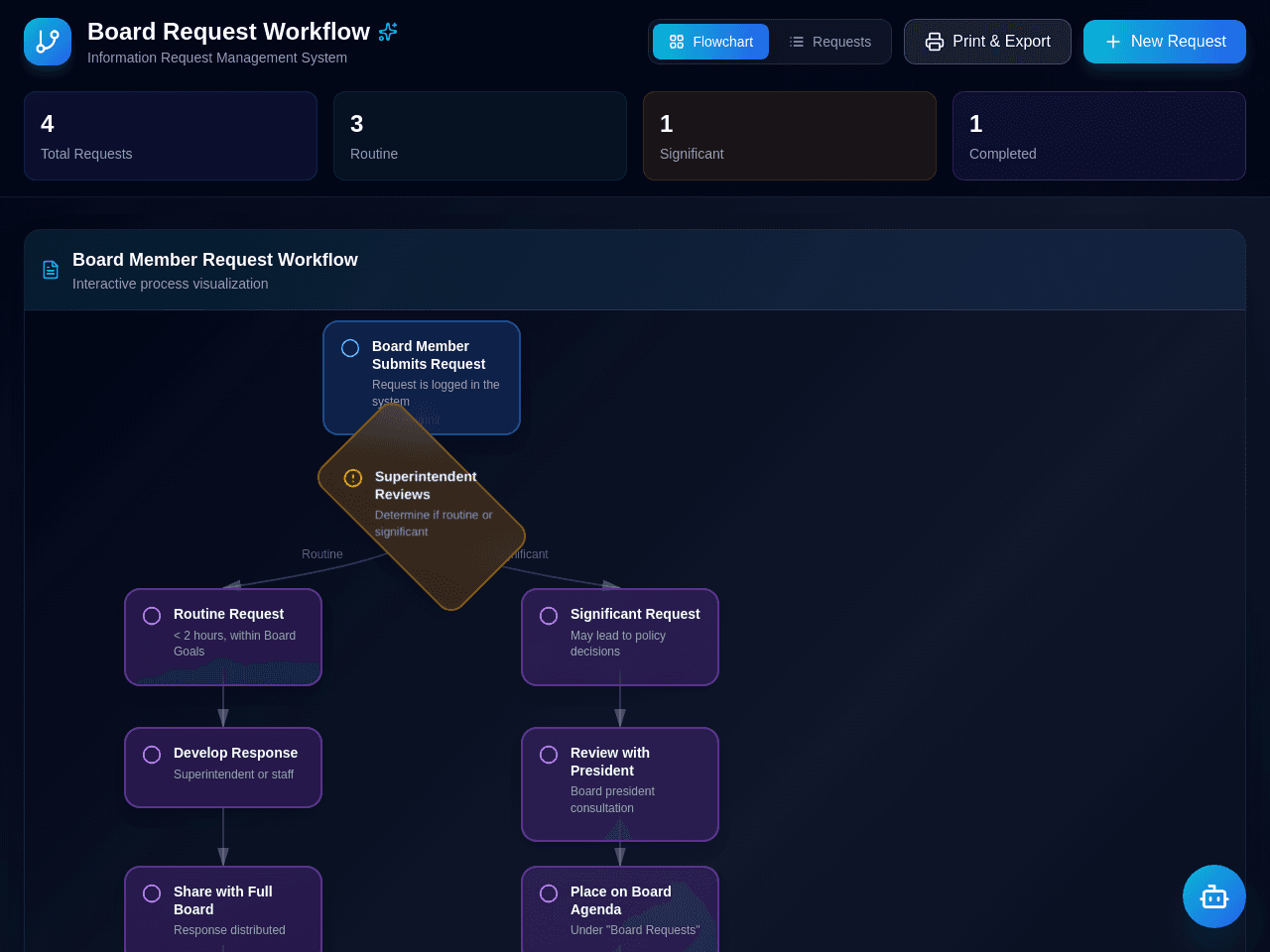Click circle icon in Routine Request node
Image resolution: width=1270 pixels, height=952 pixels.
click(152, 616)
